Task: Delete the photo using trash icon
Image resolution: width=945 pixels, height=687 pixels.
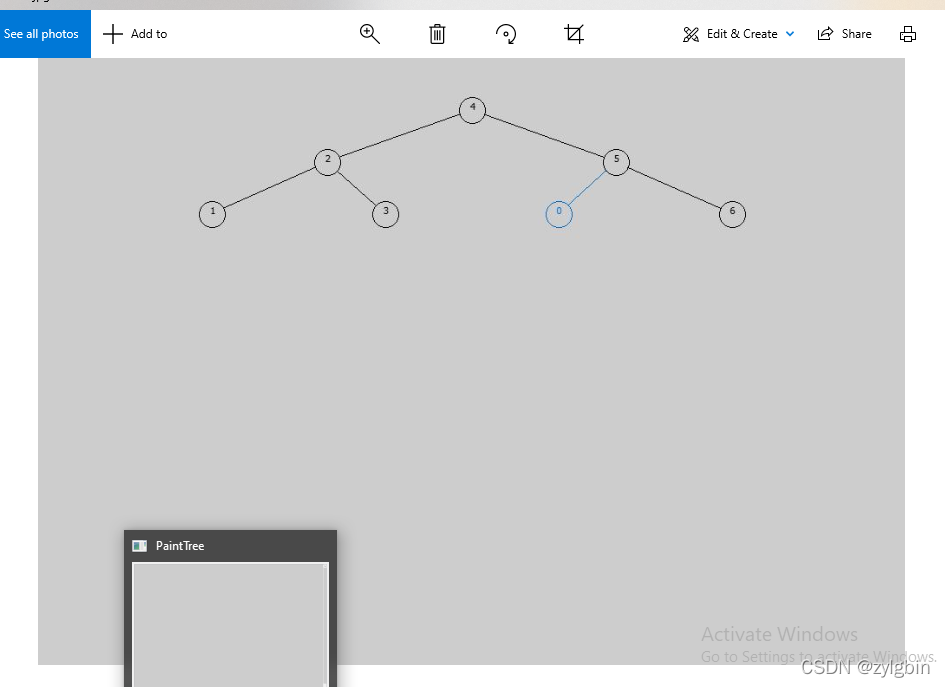Action: [438, 34]
